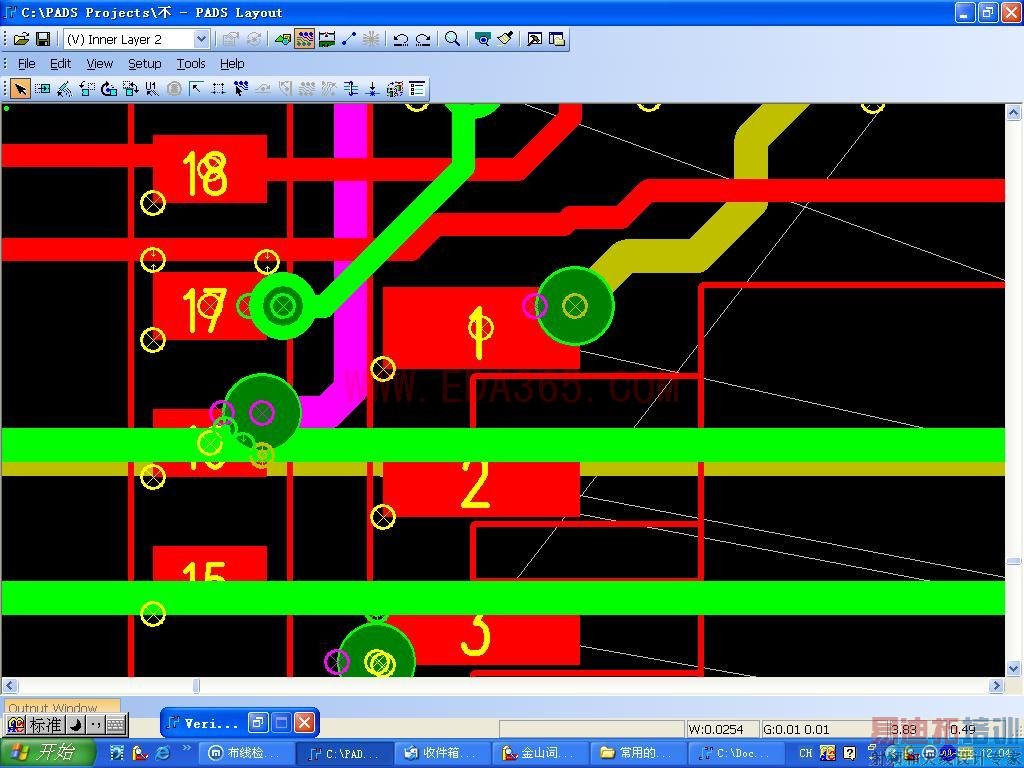
Task: Click the Dimensioning toolbar icon
Action: coord(327,39)
